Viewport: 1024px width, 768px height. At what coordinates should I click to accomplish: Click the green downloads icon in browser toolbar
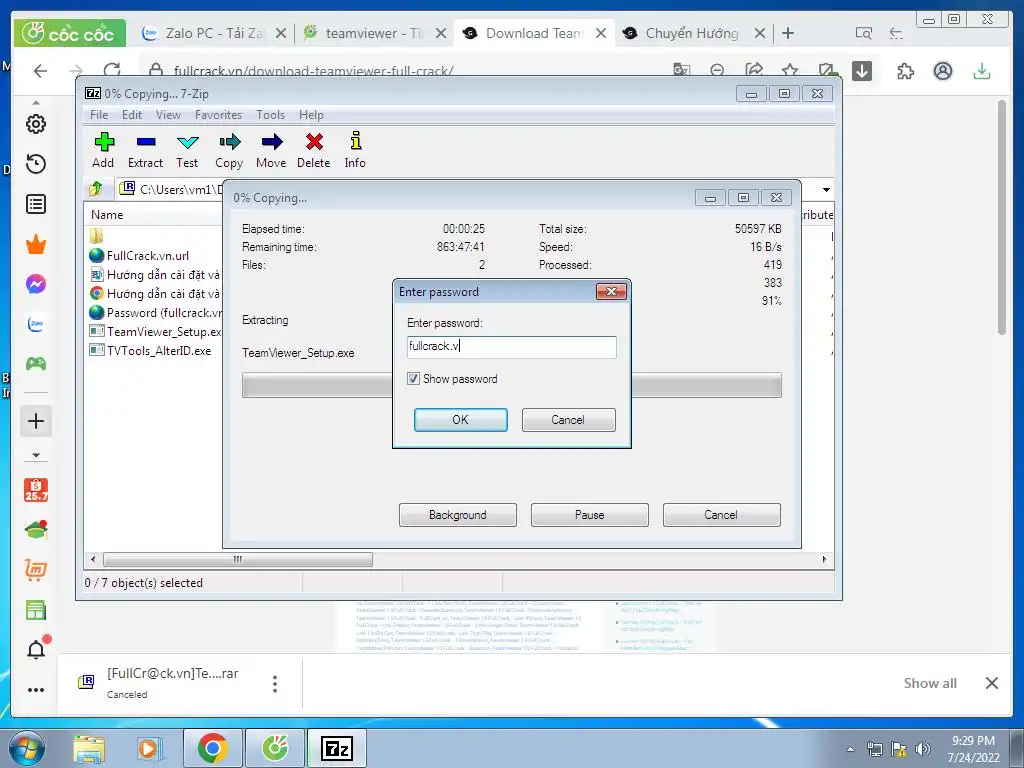tap(982, 71)
